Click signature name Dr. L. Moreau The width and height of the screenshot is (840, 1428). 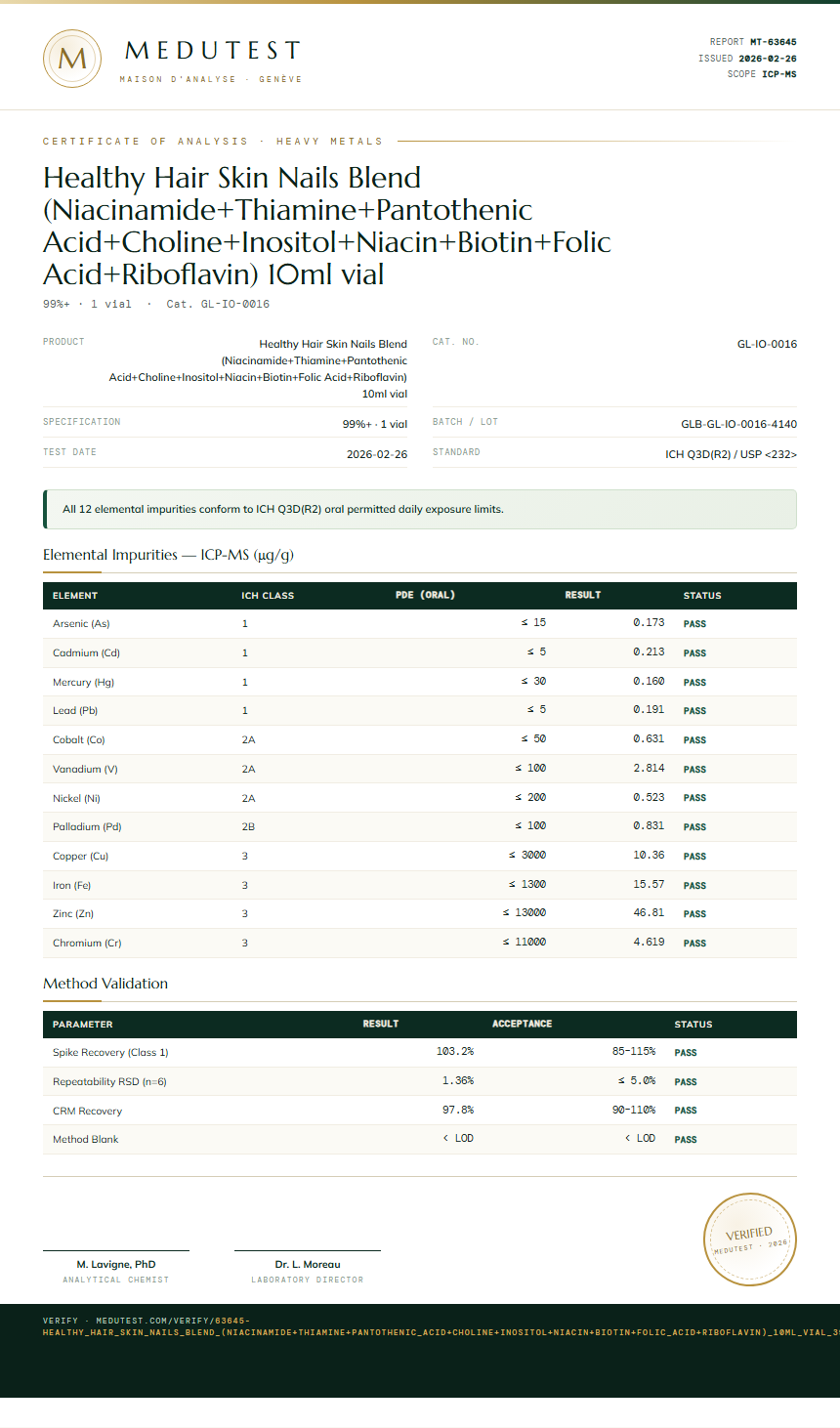[x=308, y=1264]
